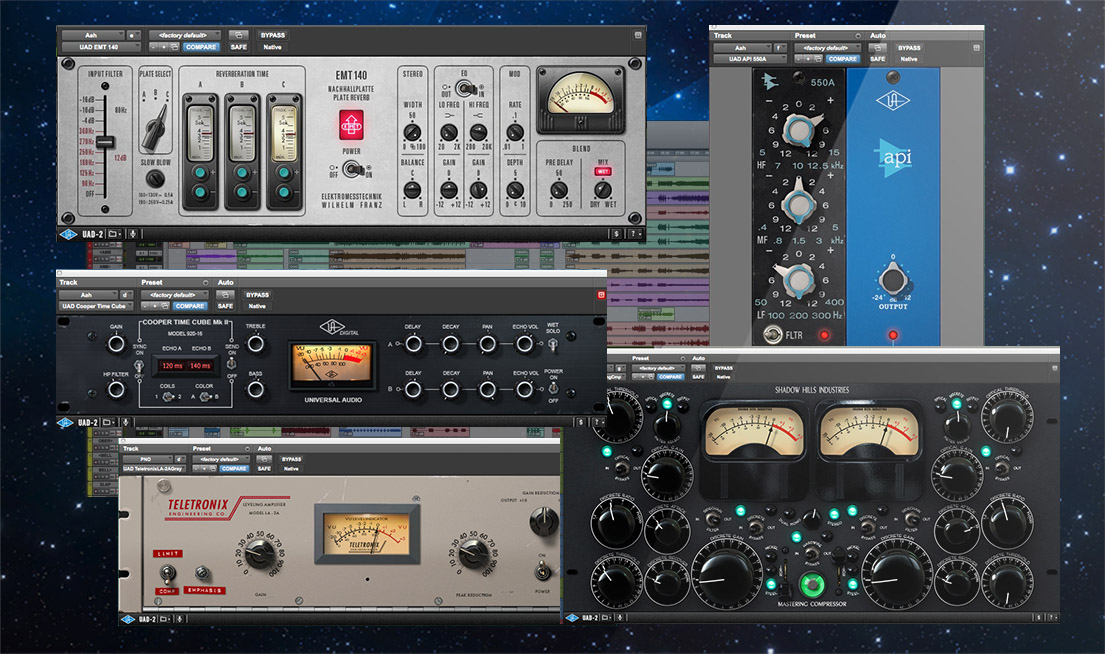Click the UA logo in EMT 140 footer bar
1105x654 pixels.
coord(68,235)
